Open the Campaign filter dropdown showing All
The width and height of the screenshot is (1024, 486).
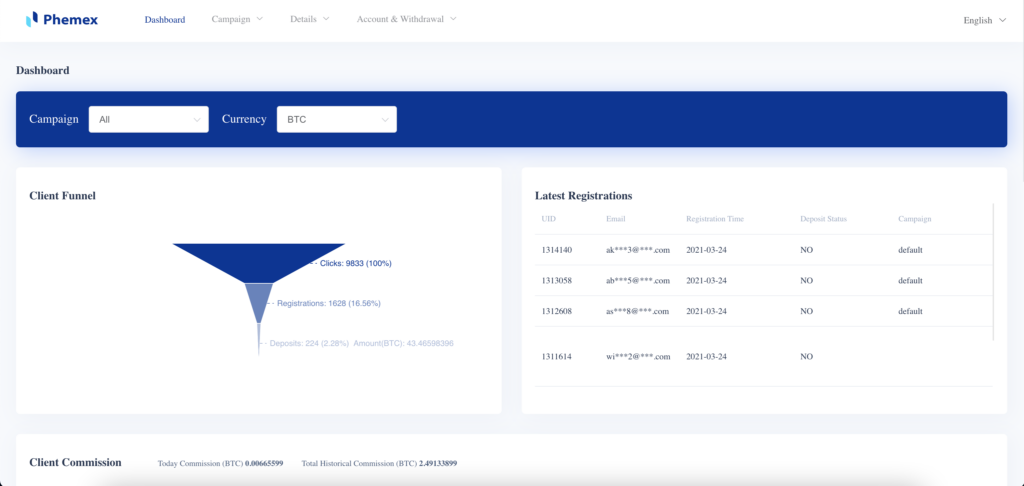[x=148, y=119]
